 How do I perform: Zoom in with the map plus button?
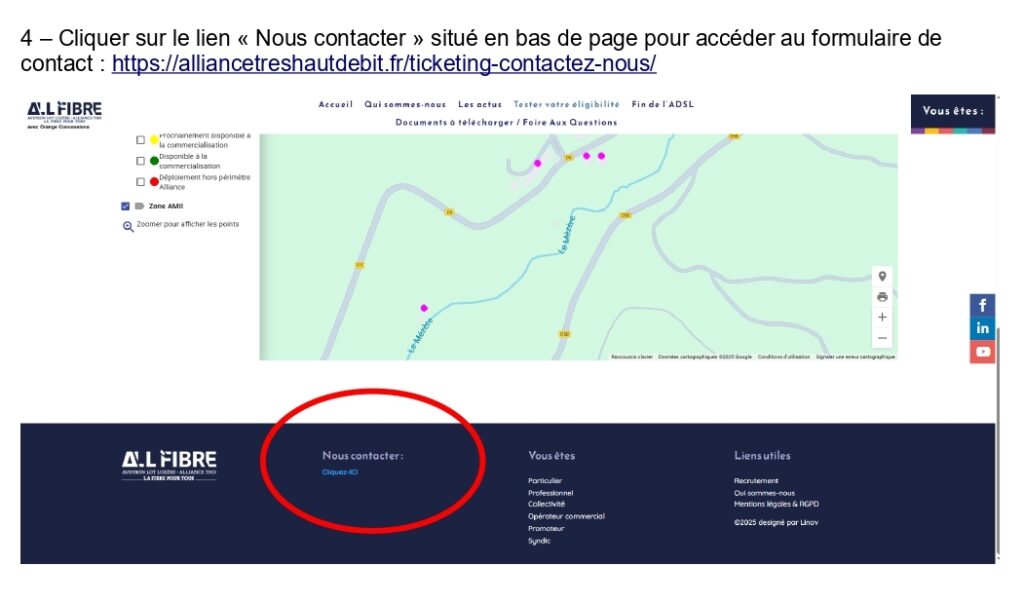(x=882, y=317)
